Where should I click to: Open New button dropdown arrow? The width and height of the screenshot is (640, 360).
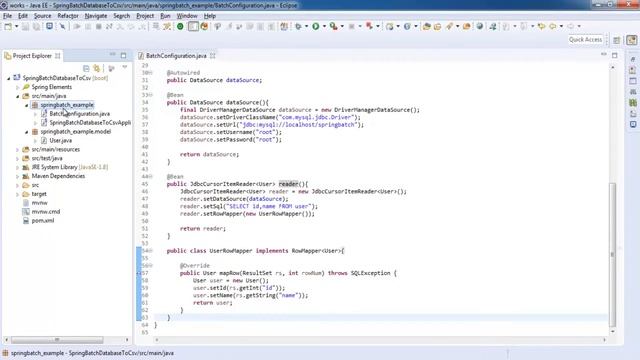pyautogui.click(x=16, y=27)
